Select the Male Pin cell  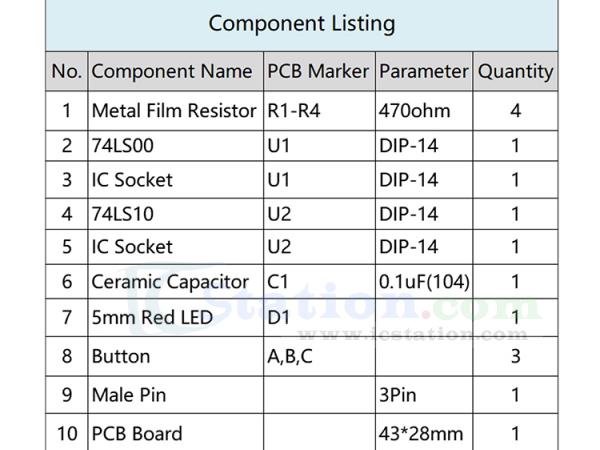click(176, 395)
